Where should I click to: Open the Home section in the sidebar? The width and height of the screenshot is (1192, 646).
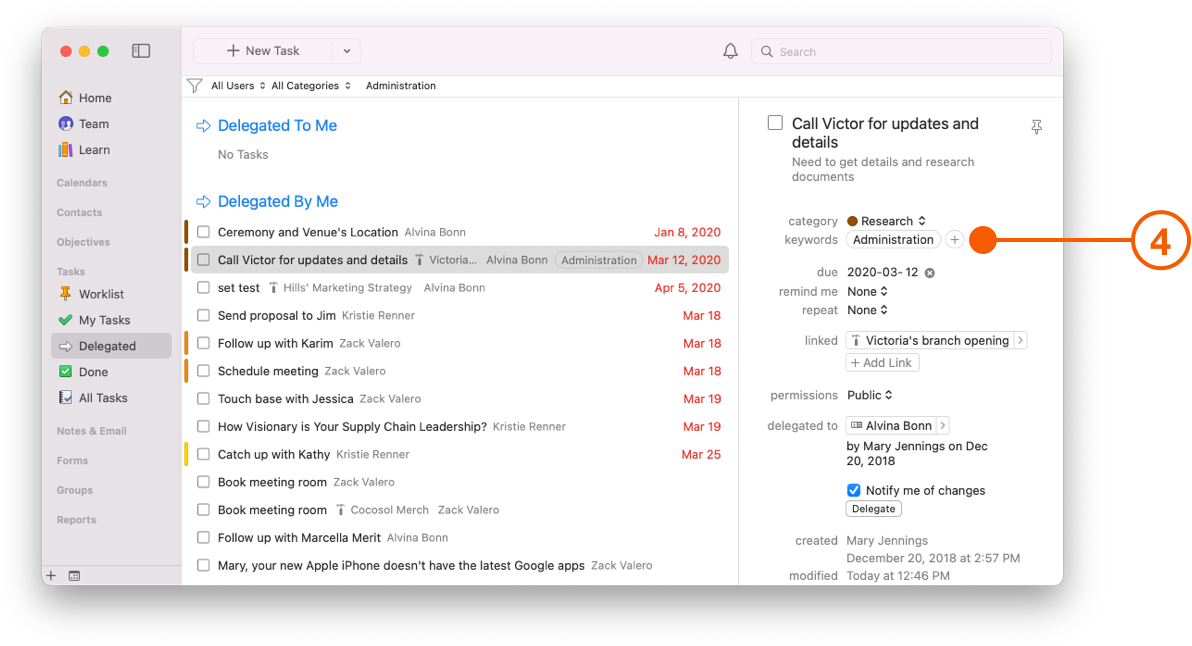(90, 98)
